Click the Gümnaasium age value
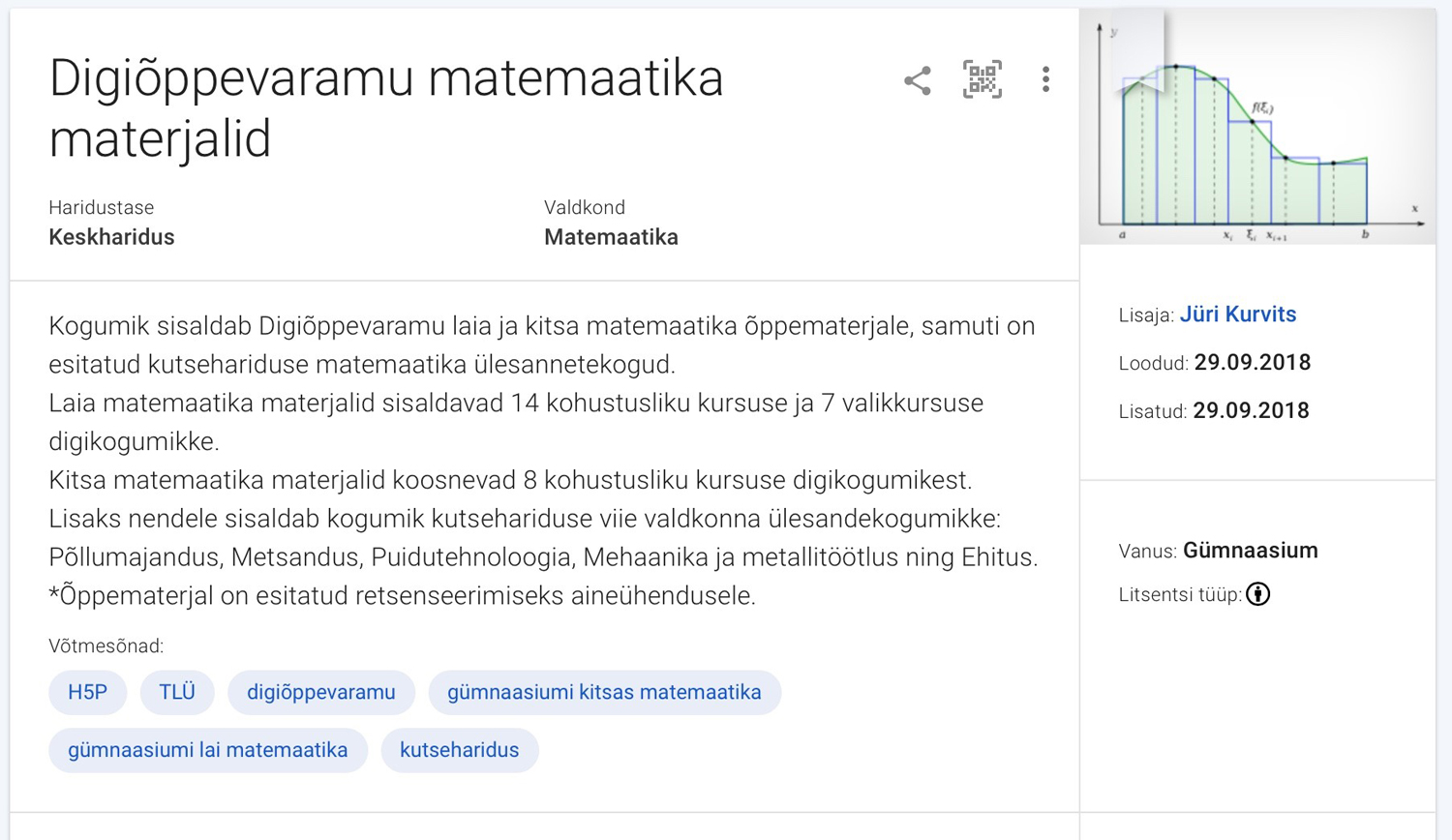The width and height of the screenshot is (1452, 840). [x=1250, y=551]
